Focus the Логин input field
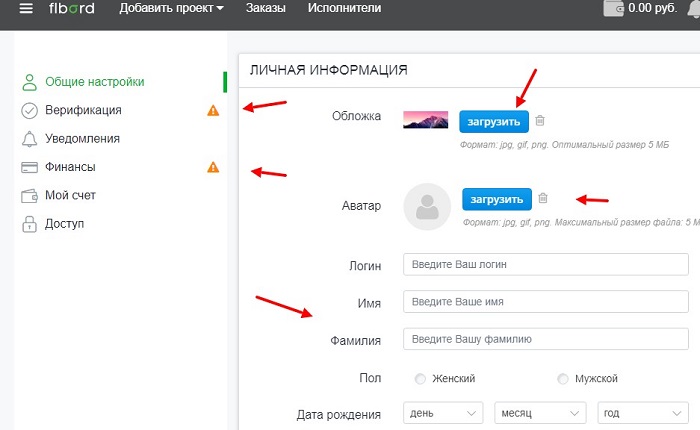700x430 pixels. pyautogui.click(x=546, y=264)
